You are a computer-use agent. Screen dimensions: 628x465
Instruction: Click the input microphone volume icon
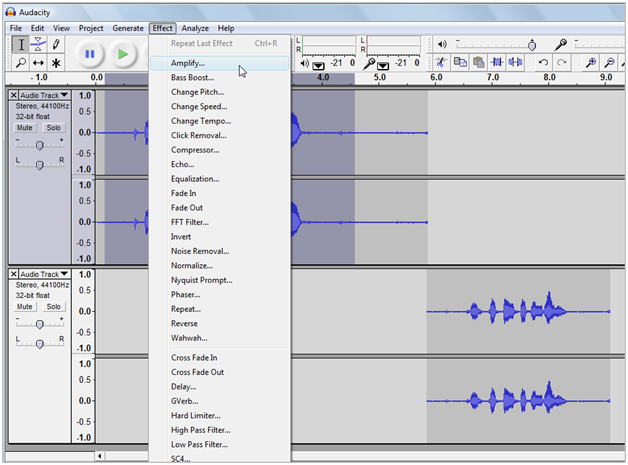pyautogui.click(x=560, y=44)
